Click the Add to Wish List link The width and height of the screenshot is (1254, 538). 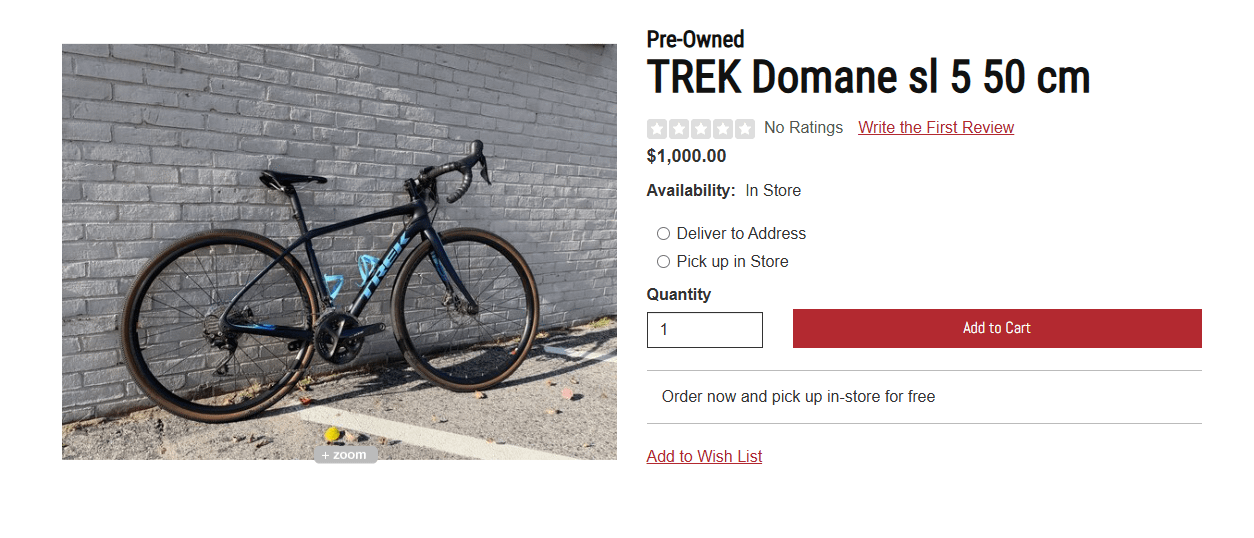(704, 457)
